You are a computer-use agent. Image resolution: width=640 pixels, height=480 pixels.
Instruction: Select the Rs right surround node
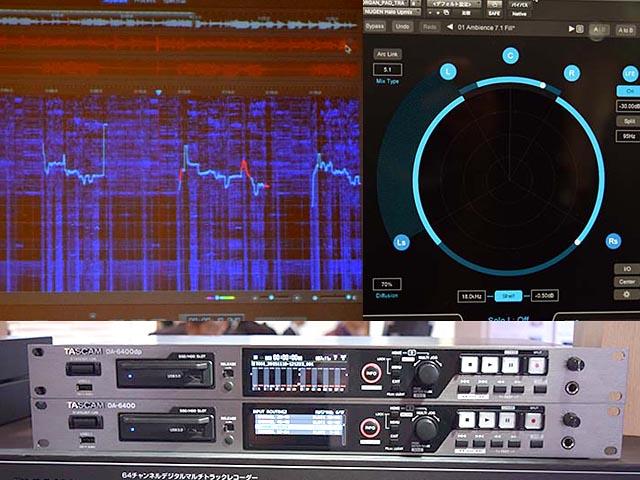[x=613, y=241]
